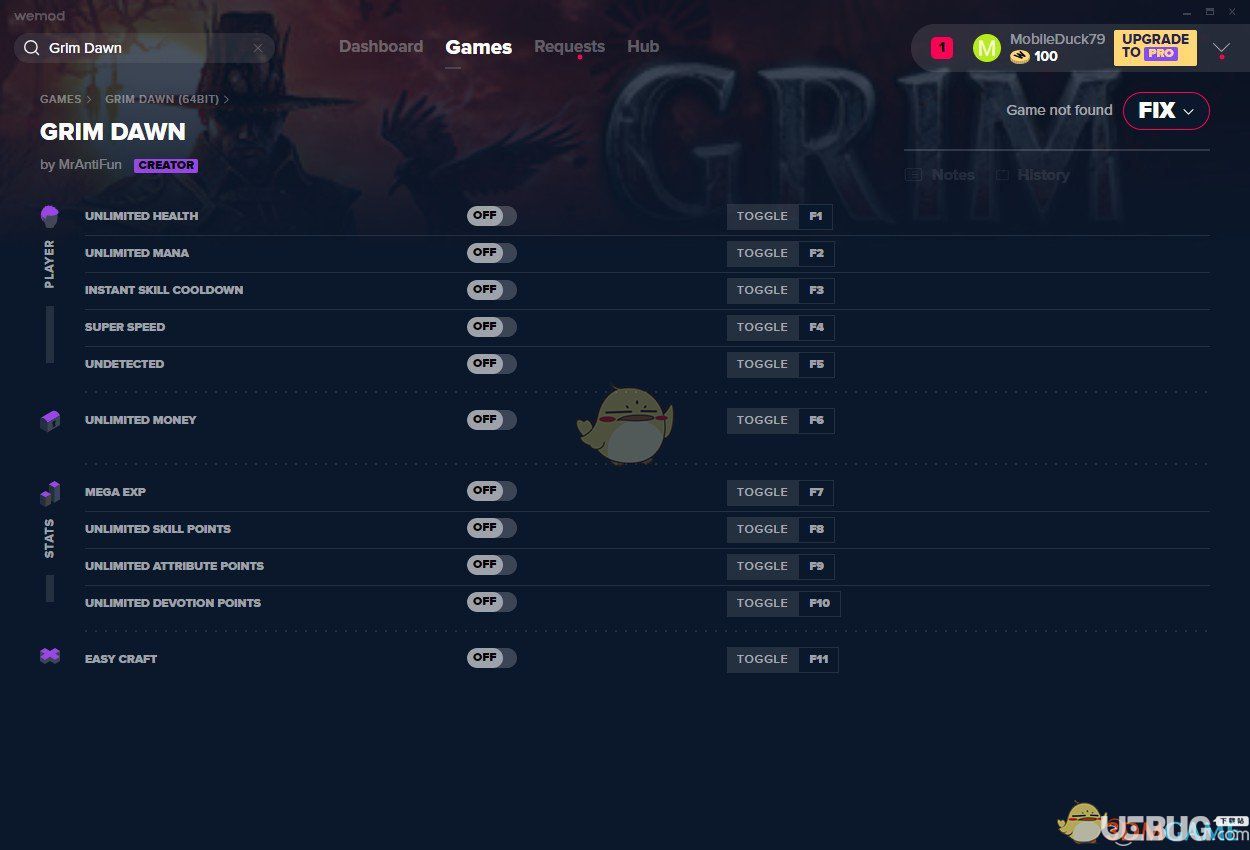Toggle Unlimited Health on
Image resolution: width=1250 pixels, height=850 pixels.
point(492,216)
